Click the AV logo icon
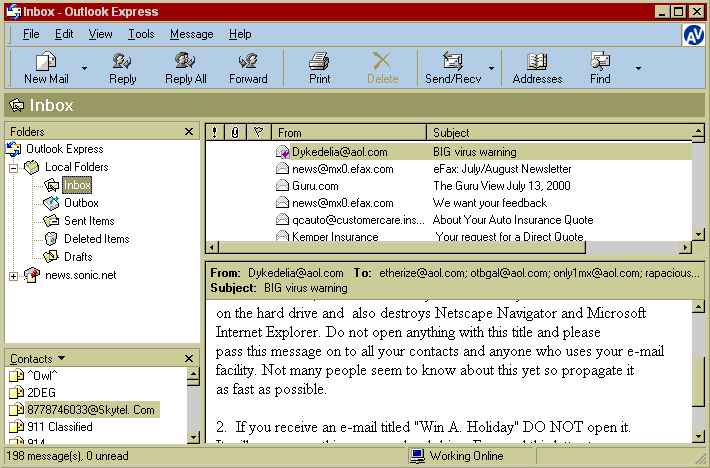 click(693, 35)
